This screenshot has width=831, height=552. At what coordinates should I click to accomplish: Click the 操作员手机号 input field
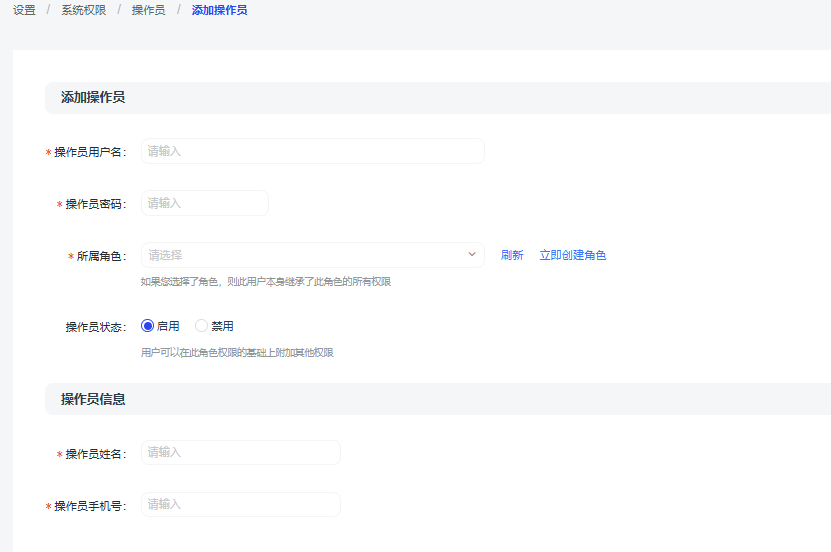point(240,504)
